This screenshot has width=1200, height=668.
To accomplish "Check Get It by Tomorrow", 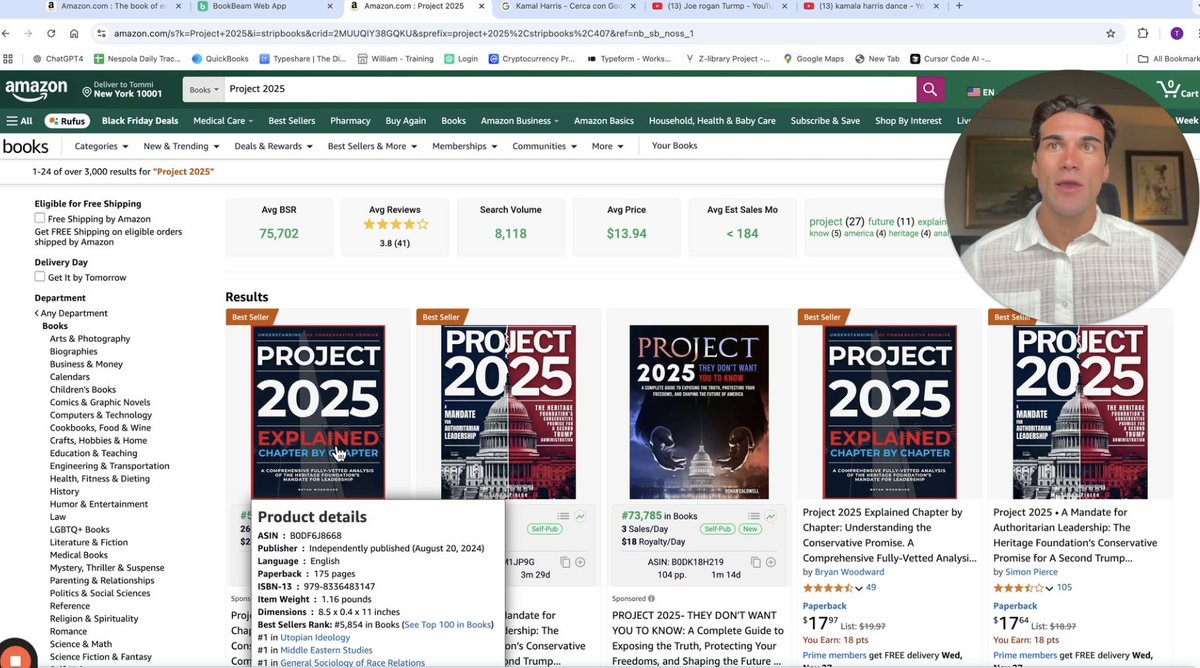I will tap(40, 277).
